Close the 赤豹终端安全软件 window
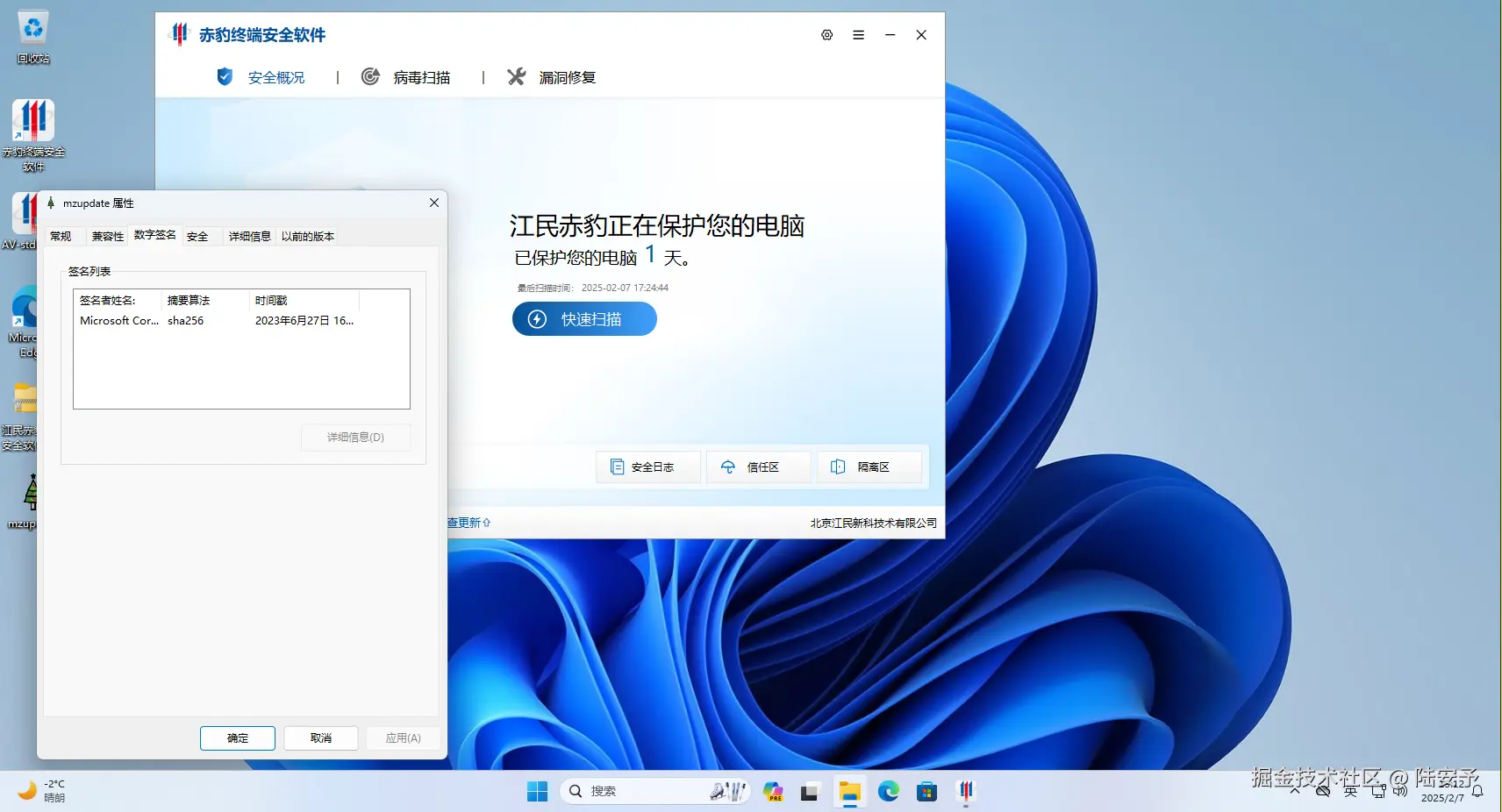 [921, 35]
